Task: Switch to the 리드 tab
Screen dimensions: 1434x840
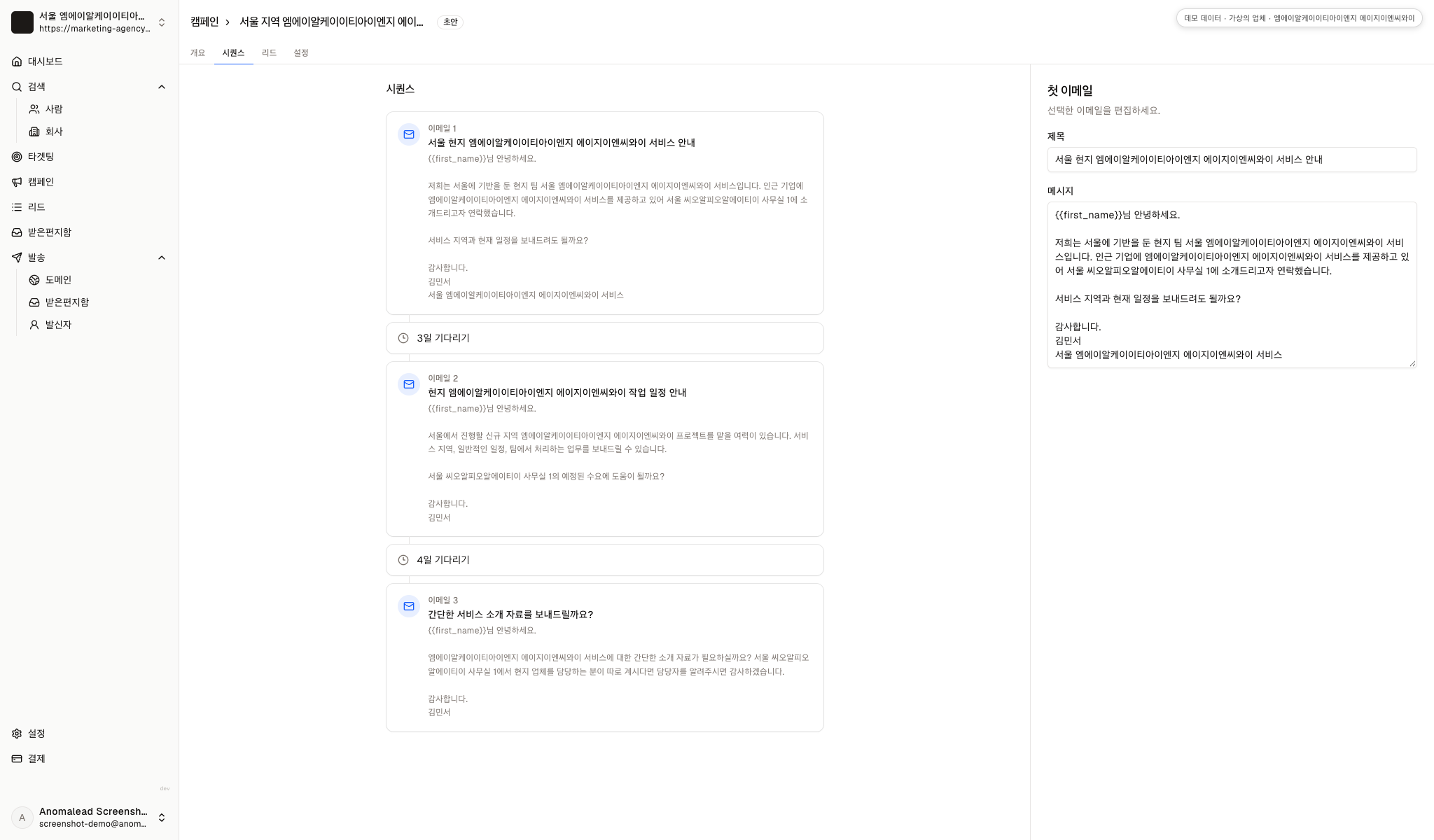Action: click(269, 53)
